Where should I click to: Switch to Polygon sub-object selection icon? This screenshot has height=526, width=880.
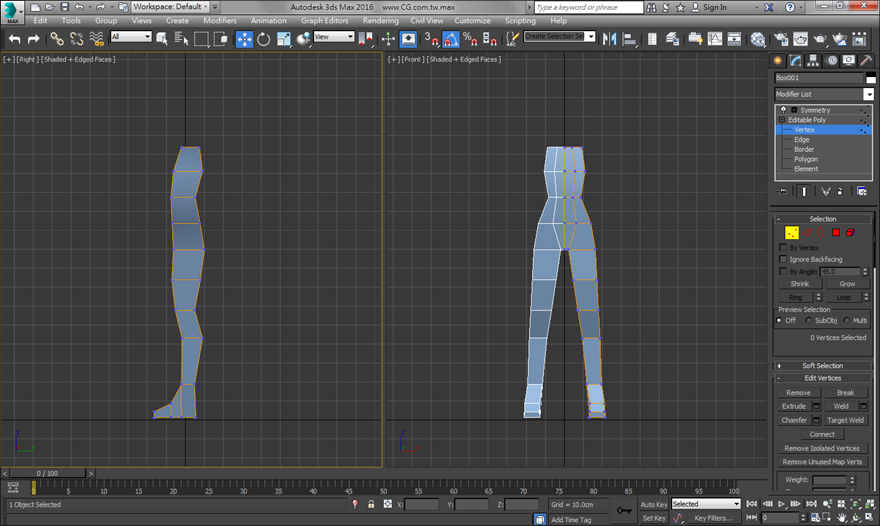836,233
